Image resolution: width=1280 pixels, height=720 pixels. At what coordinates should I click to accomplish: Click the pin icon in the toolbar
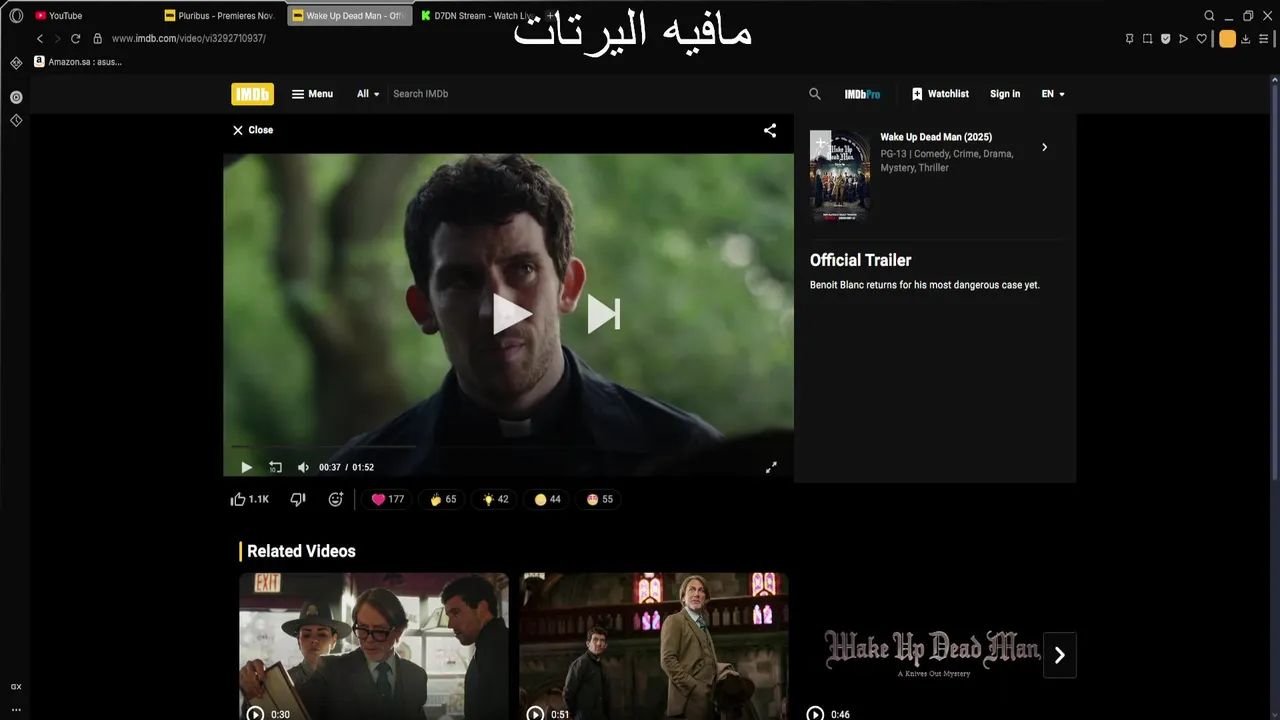[1129, 39]
